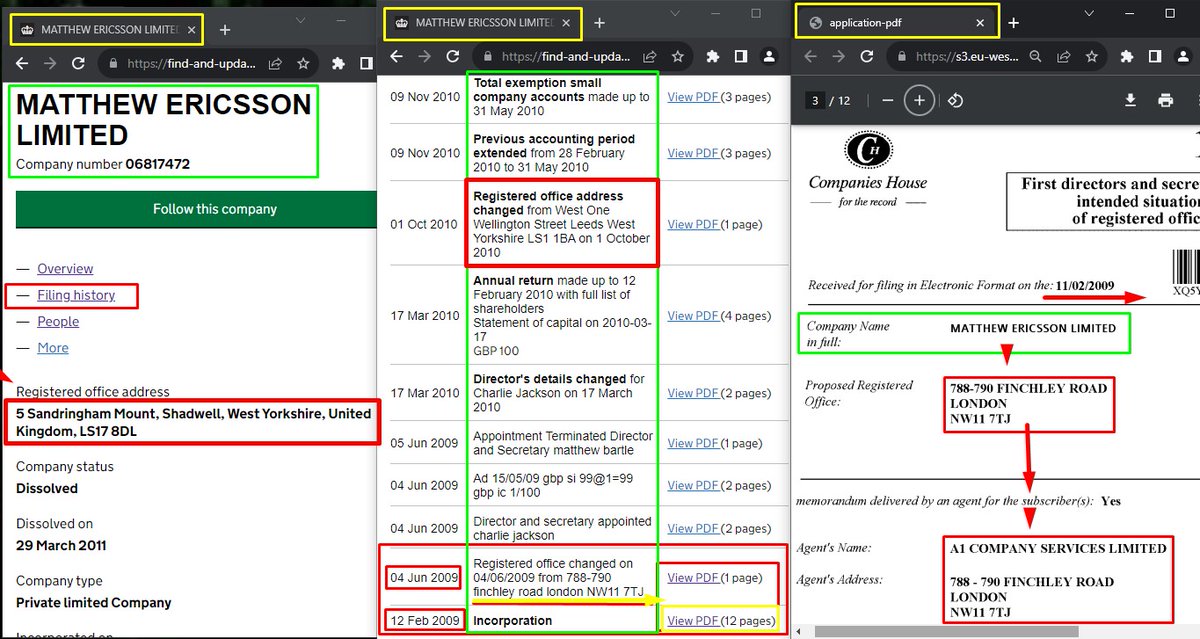This screenshot has height=639, width=1200.
Task: Click the Dissolved company status text
Action: coord(47,489)
